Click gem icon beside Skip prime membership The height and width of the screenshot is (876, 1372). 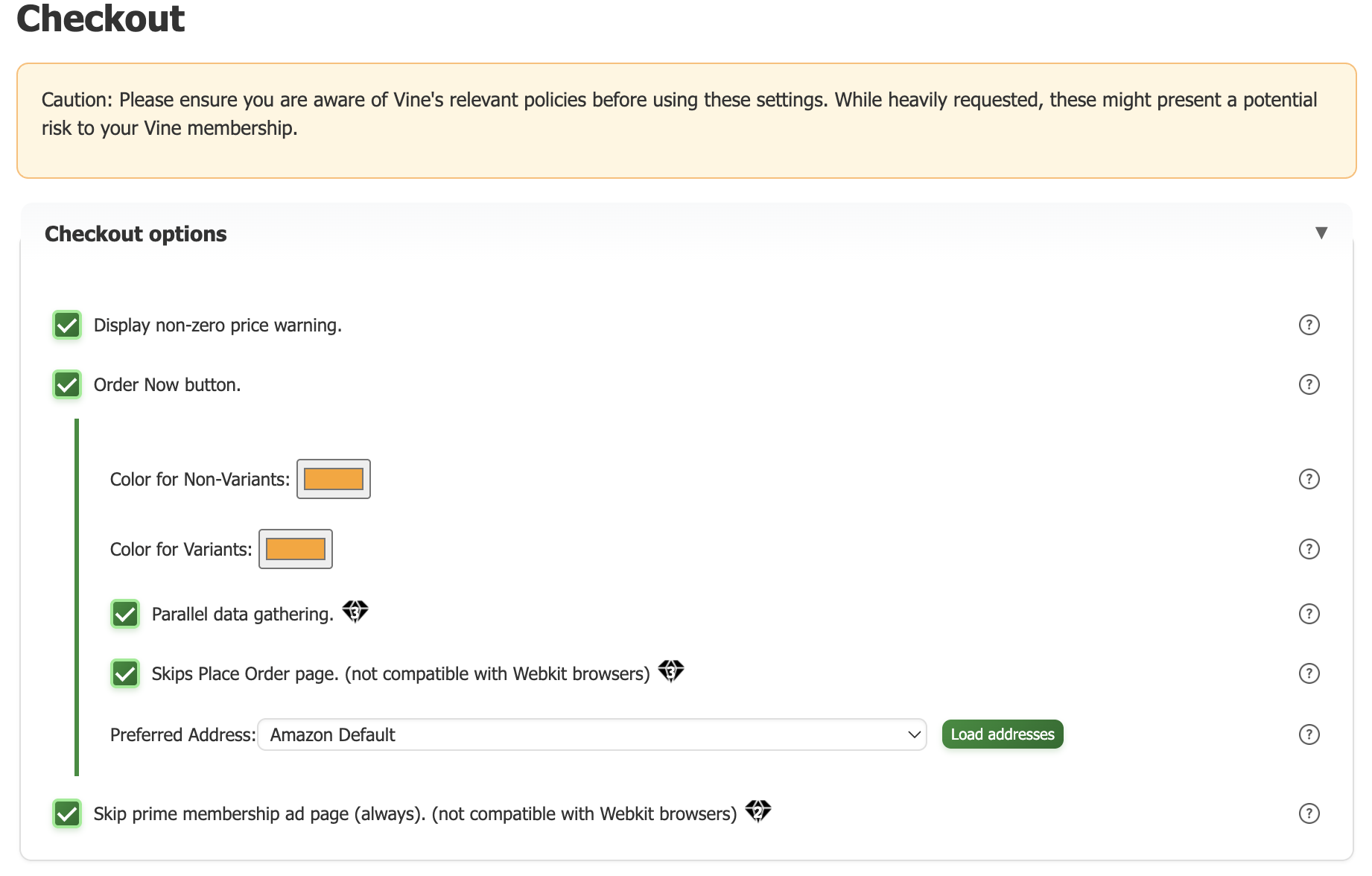click(758, 810)
